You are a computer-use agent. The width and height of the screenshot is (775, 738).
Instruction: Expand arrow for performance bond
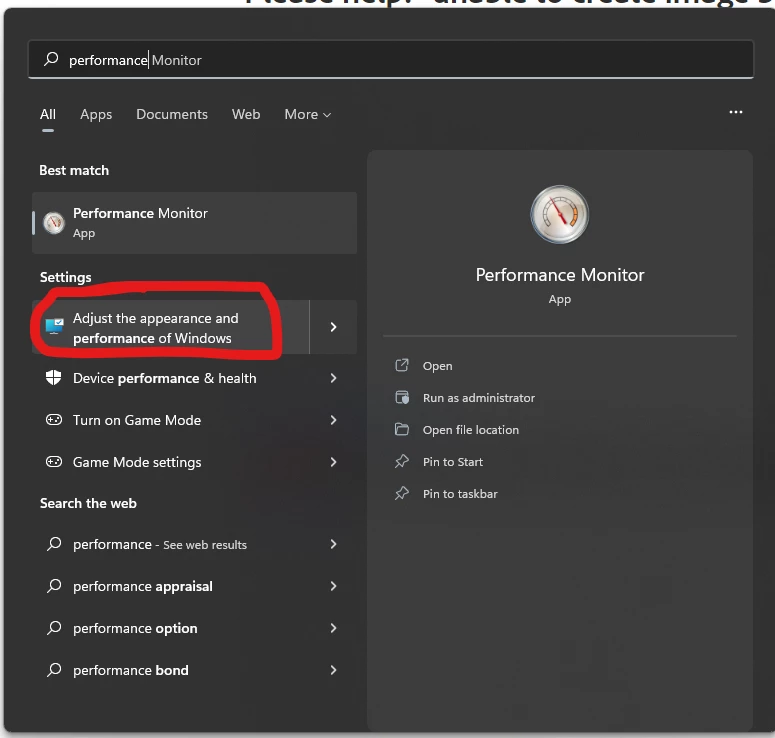(333, 670)
